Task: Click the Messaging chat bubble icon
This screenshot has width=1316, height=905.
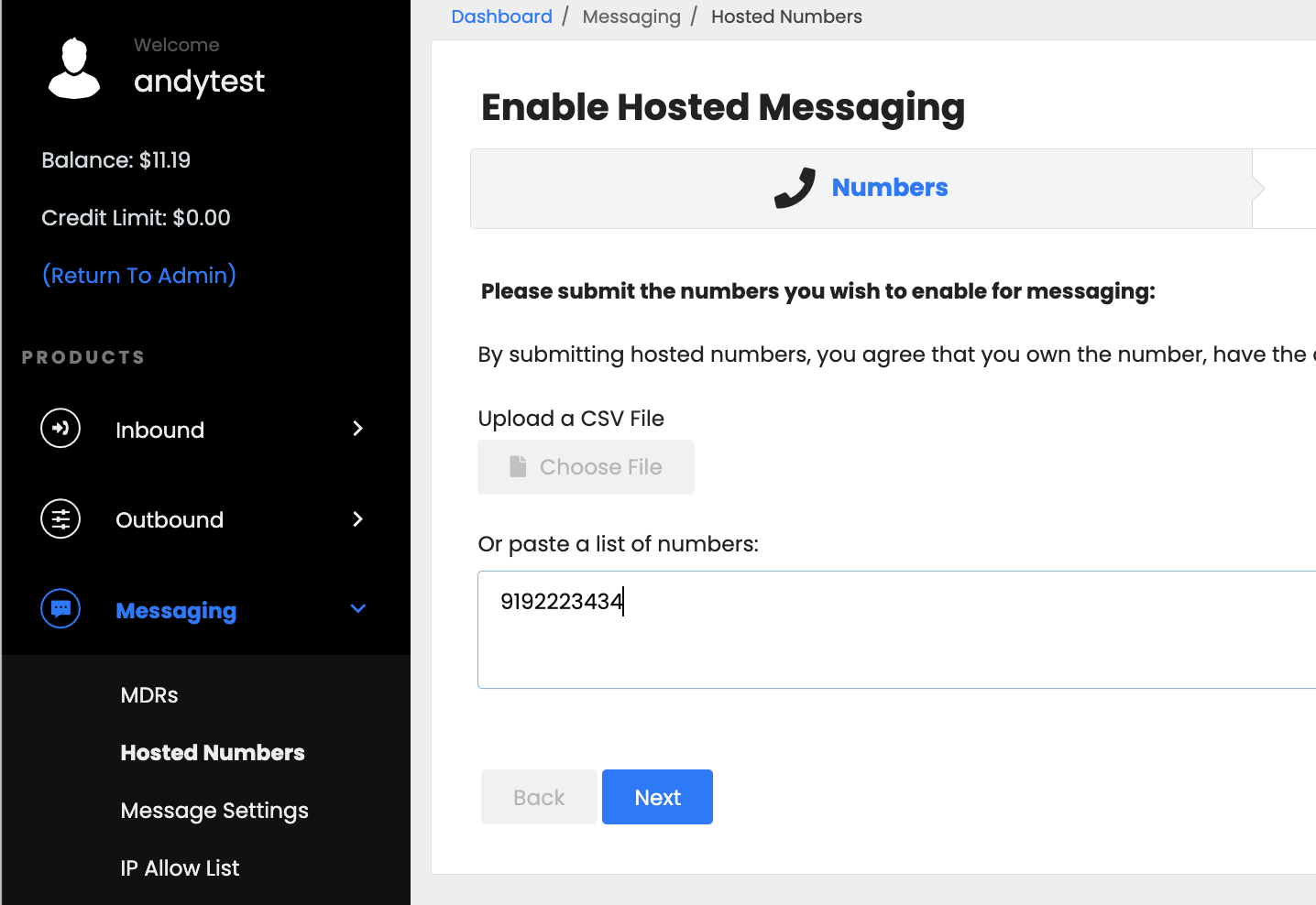Action: (60, 609)
